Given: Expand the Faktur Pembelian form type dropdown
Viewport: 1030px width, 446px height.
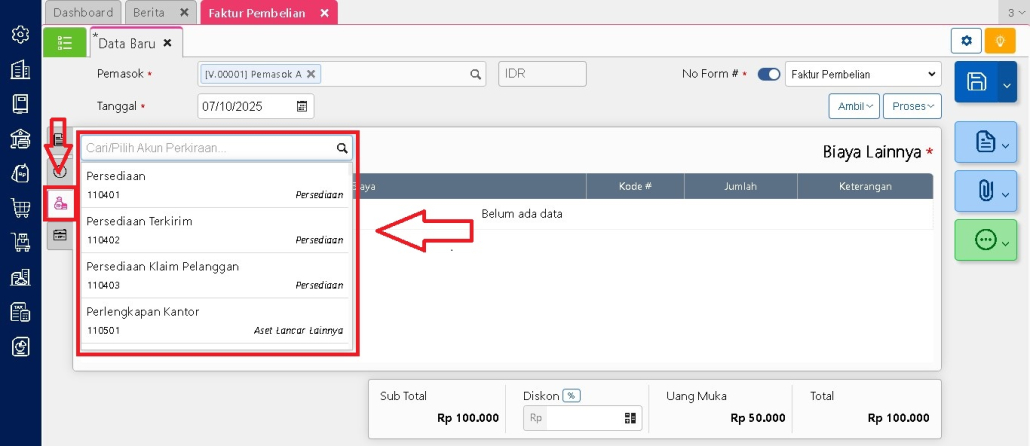Looking at the screenshot, I should (862, 74).
